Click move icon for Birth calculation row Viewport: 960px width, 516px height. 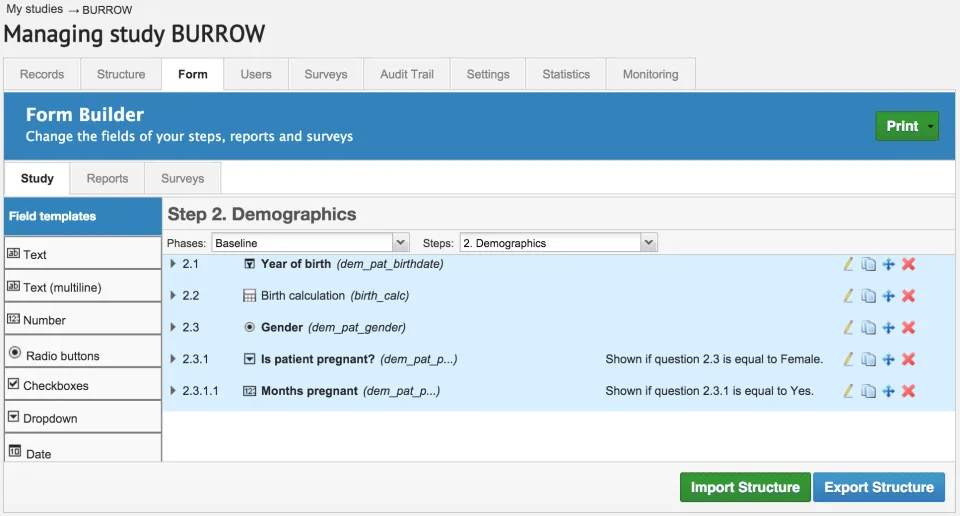tap(888, 296)
